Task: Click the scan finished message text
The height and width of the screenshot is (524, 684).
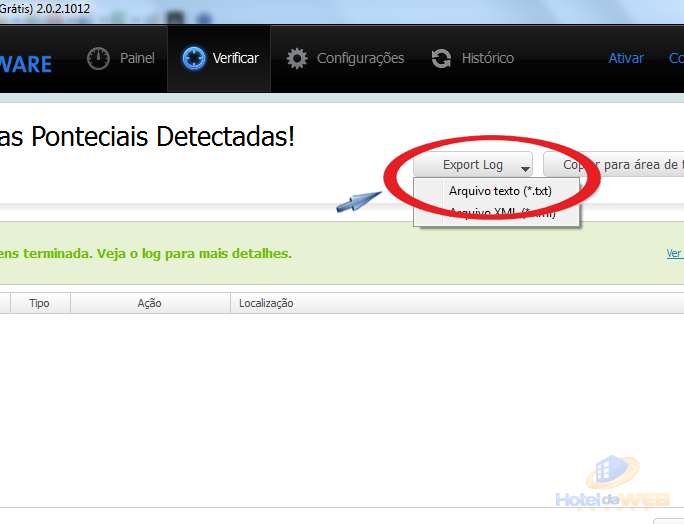Action: 146,253
